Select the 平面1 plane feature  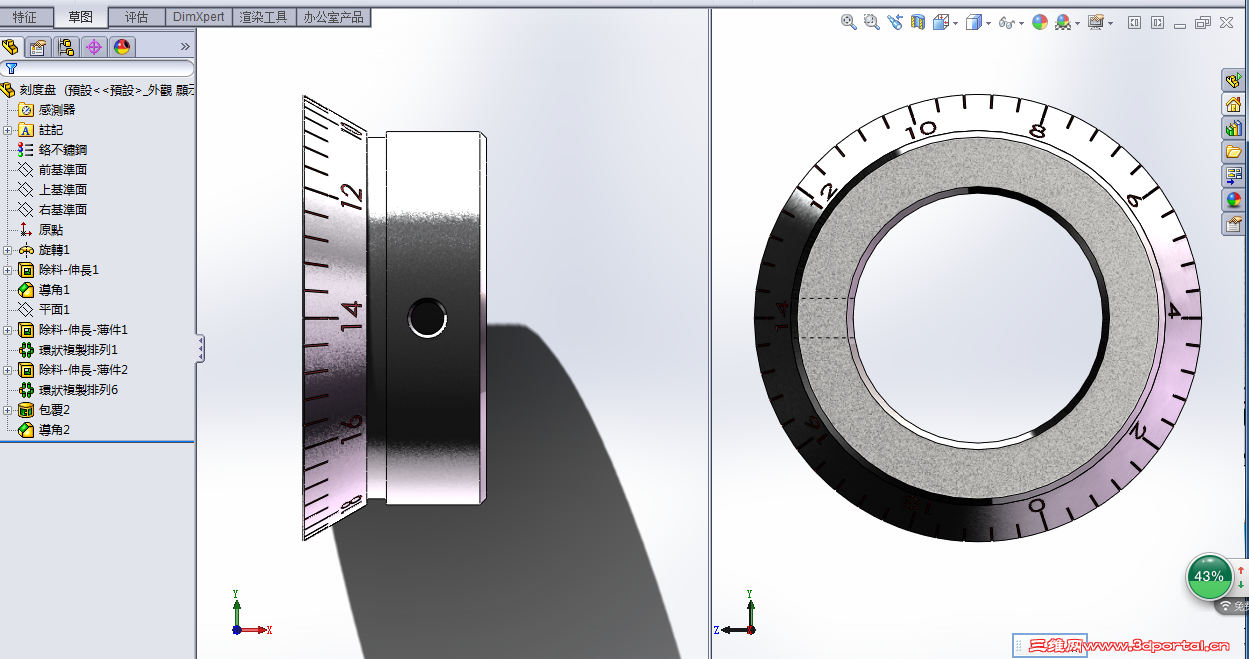pos(44,310)
